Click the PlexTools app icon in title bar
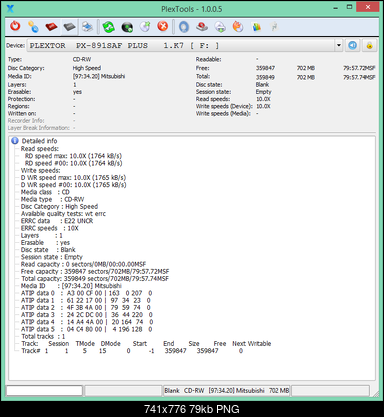This screenshot has width=384, height=417. (x=10, y=9)
